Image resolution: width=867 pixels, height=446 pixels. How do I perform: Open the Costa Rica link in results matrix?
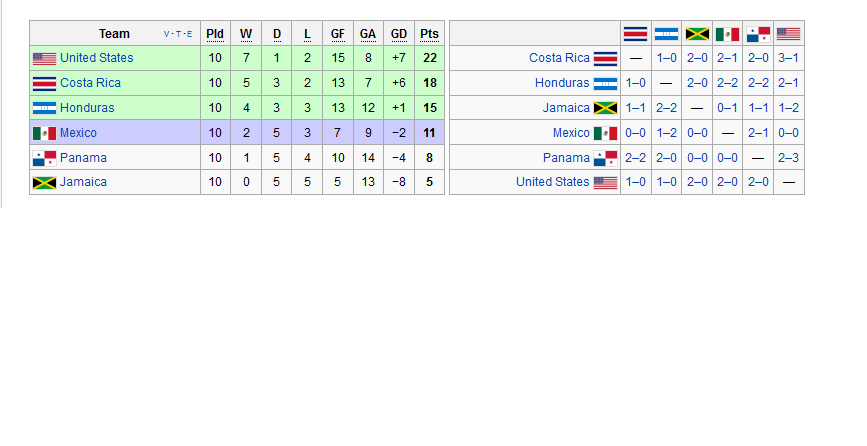559,58
